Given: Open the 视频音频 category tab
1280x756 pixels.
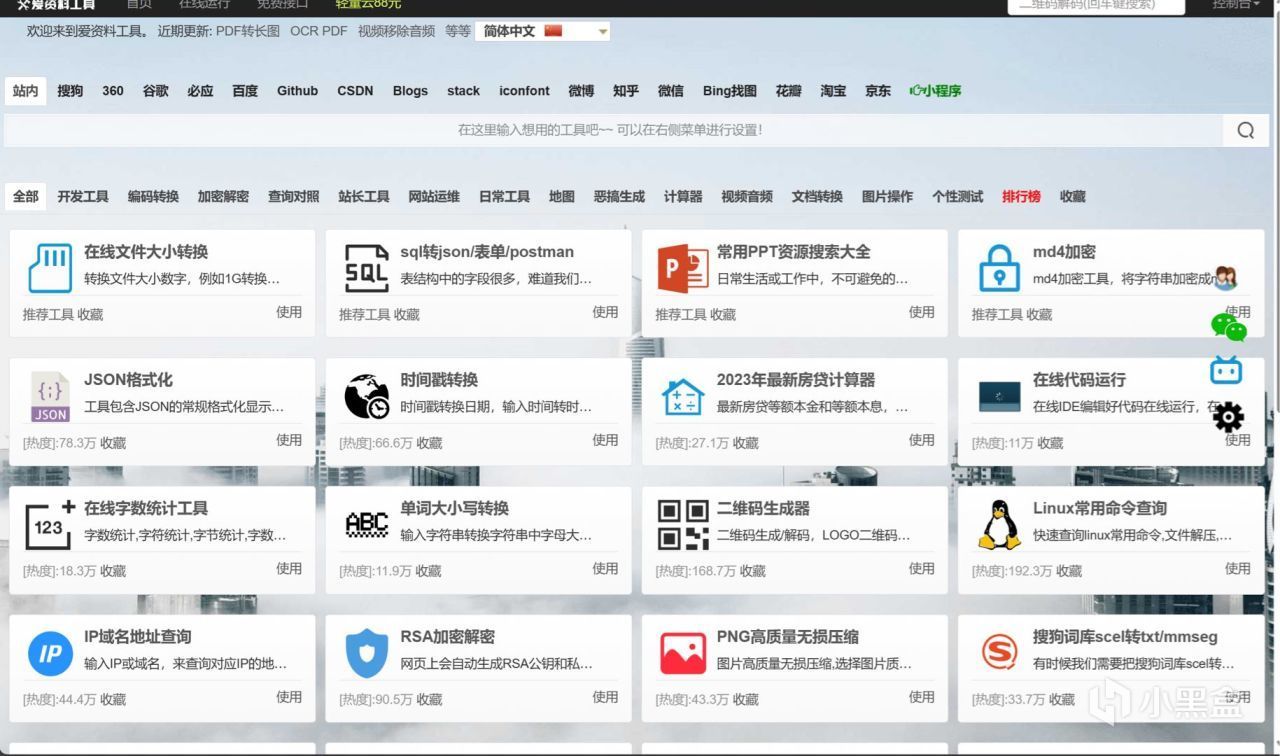Looking at the screenshot, I should [x=747, y=196].
